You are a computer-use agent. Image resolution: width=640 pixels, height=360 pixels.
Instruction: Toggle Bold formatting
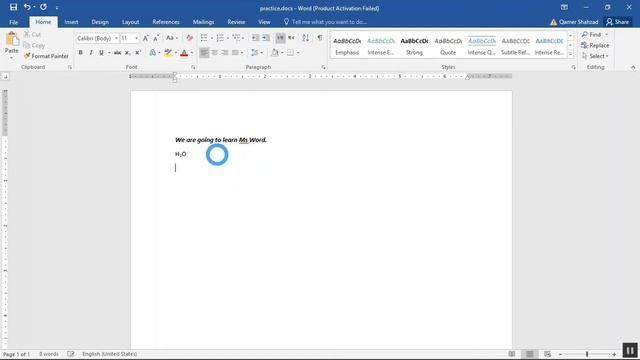tap(80, 53)
